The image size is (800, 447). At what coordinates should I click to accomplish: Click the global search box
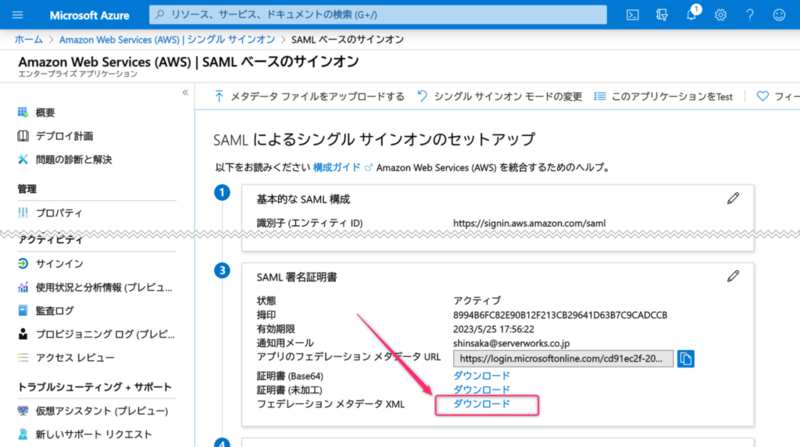pos(378,15)
